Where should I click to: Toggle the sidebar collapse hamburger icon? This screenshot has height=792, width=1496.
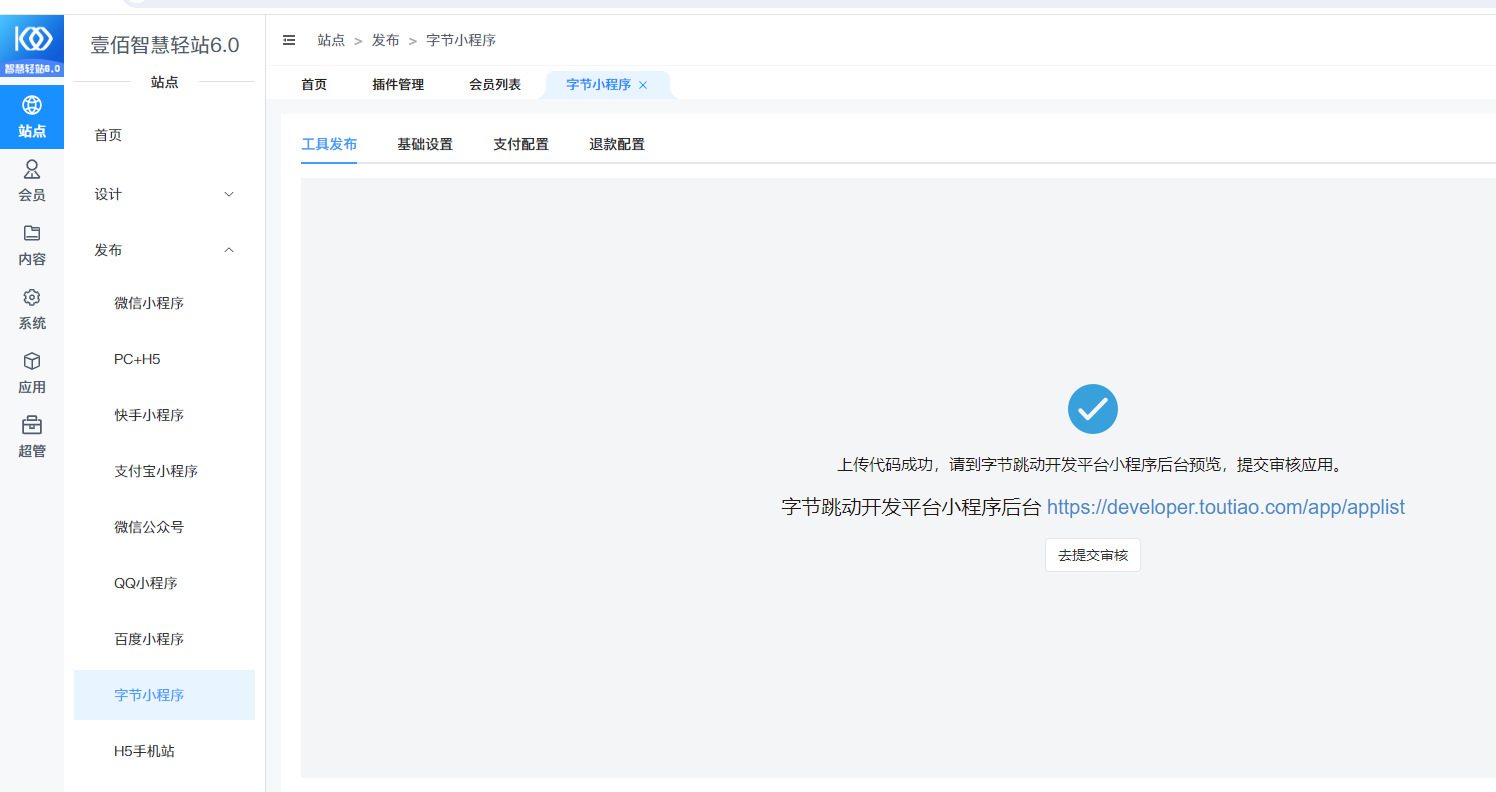(289, 40)
